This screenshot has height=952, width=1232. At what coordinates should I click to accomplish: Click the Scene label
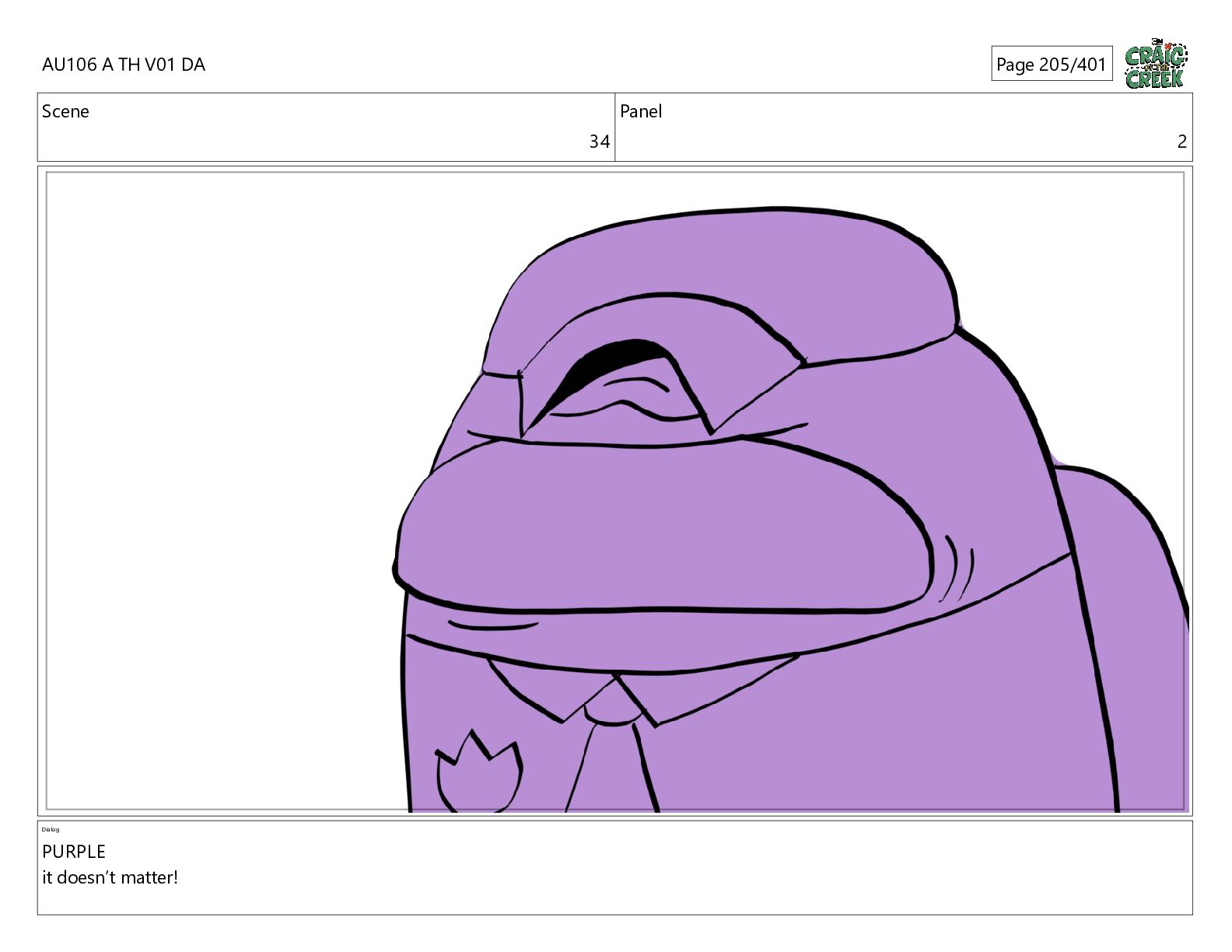(65, 111)
